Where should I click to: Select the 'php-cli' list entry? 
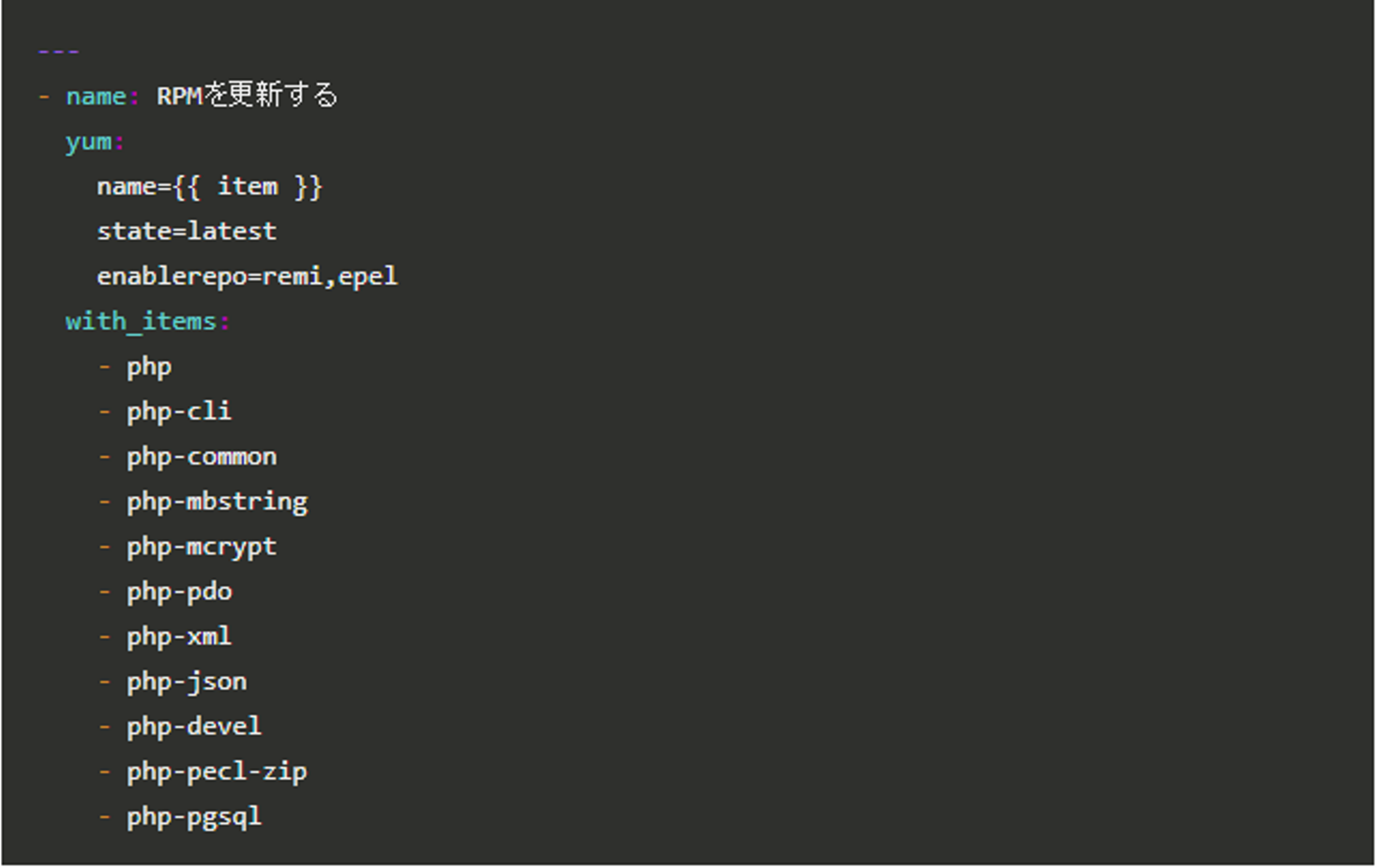click(179, 412)
